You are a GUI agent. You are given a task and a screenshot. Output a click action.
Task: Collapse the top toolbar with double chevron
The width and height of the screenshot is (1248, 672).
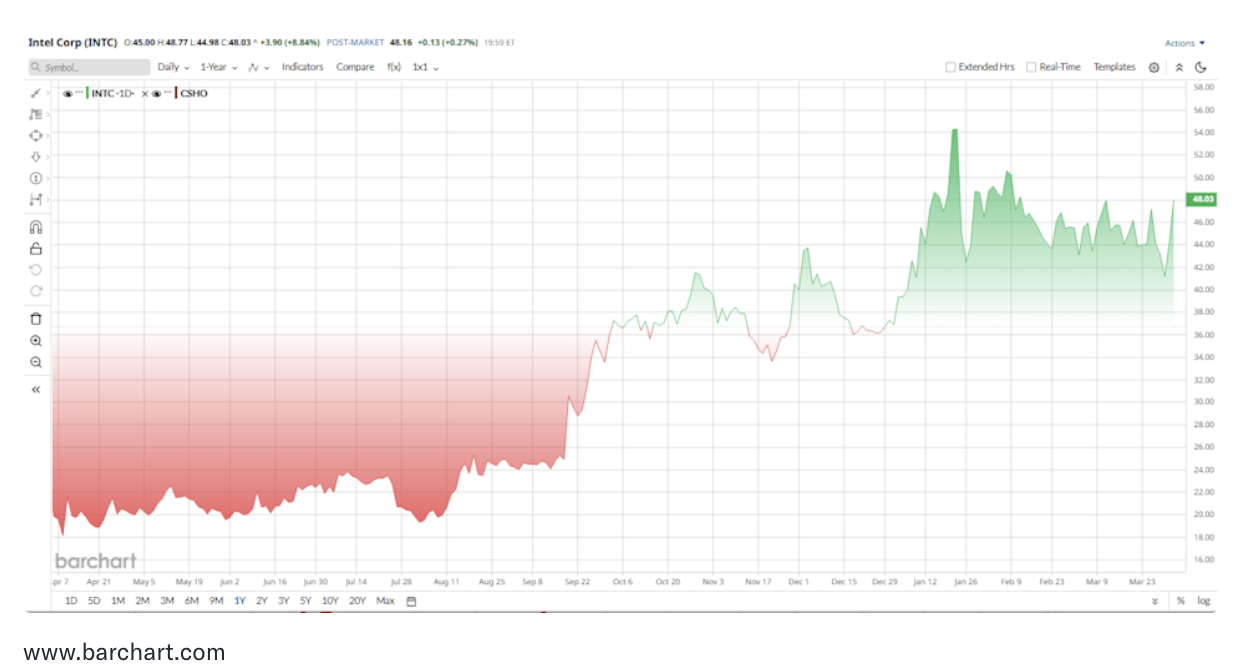click(1178, 67)
